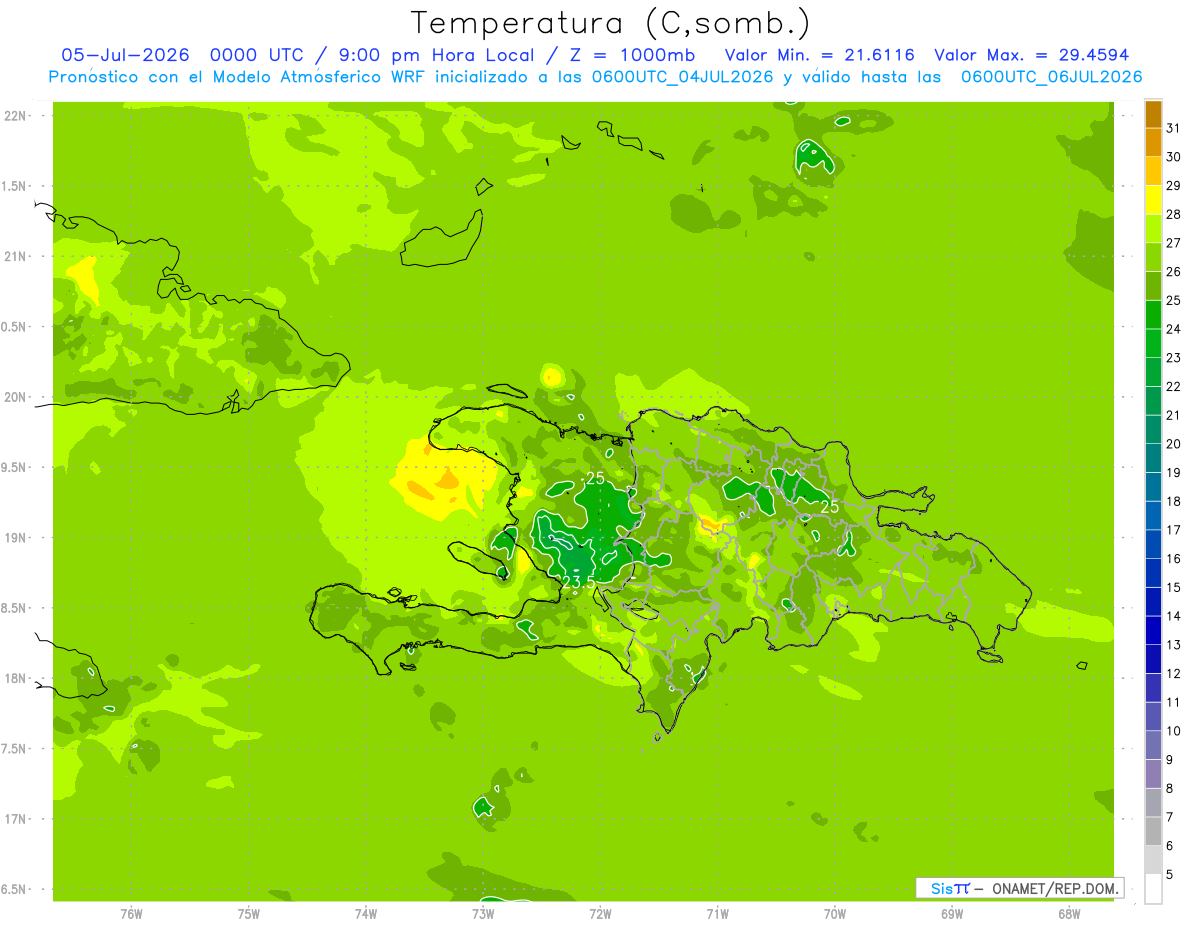1200x927 pixels.
Task: Click the '73W' longitude axis label
Action: point(483,914)
